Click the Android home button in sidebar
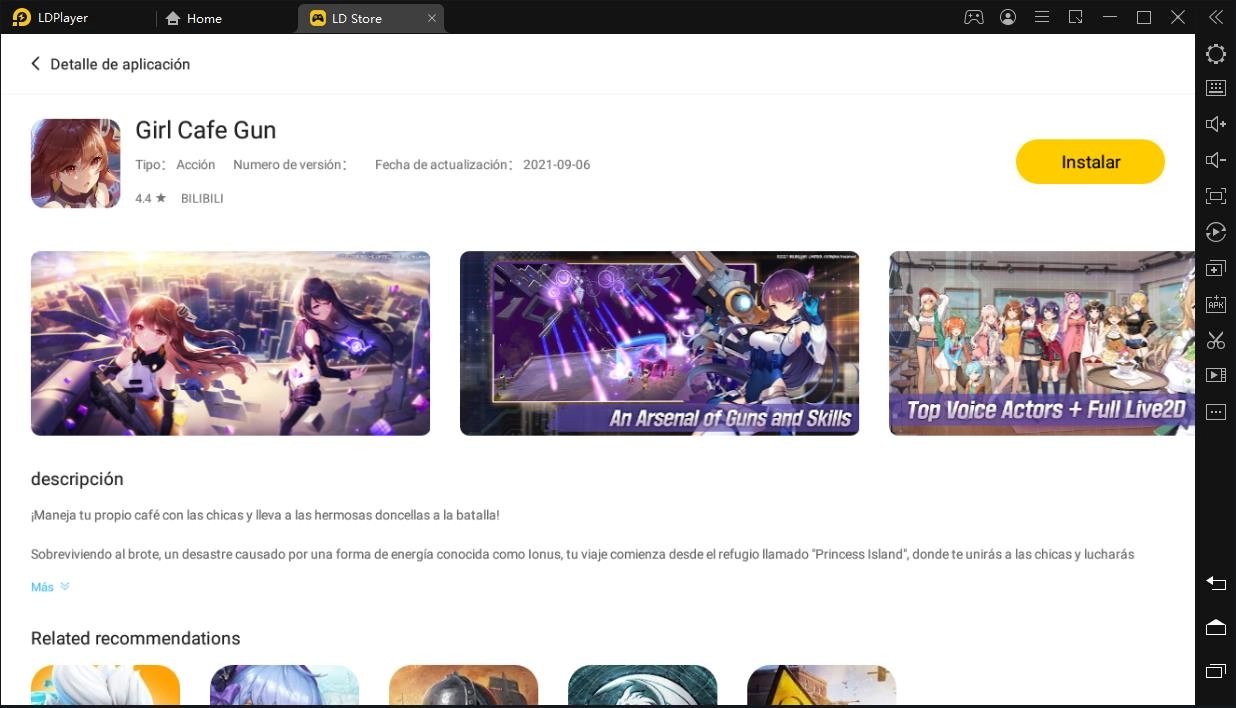 (1215, 626)
